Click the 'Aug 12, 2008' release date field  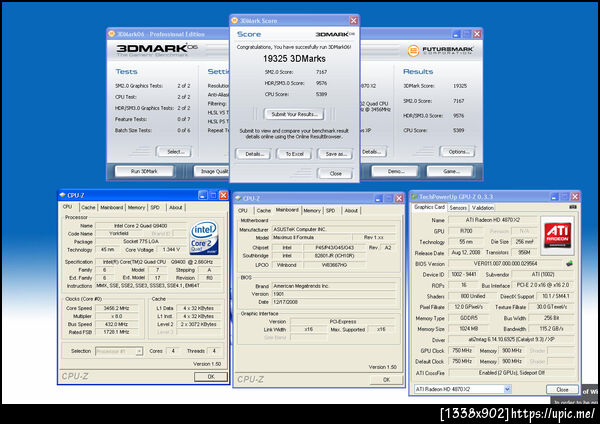[466, 253]
